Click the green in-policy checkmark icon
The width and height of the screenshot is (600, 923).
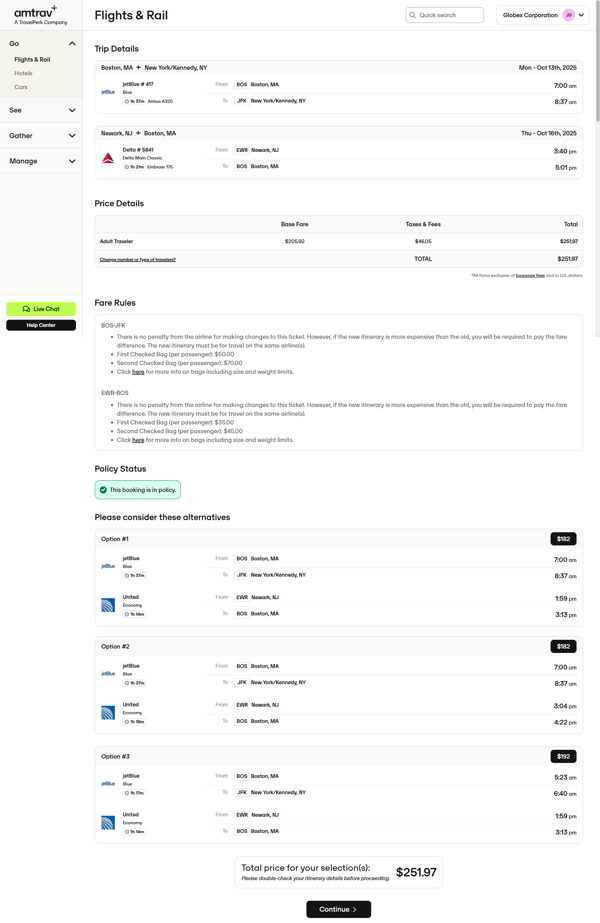103,490
